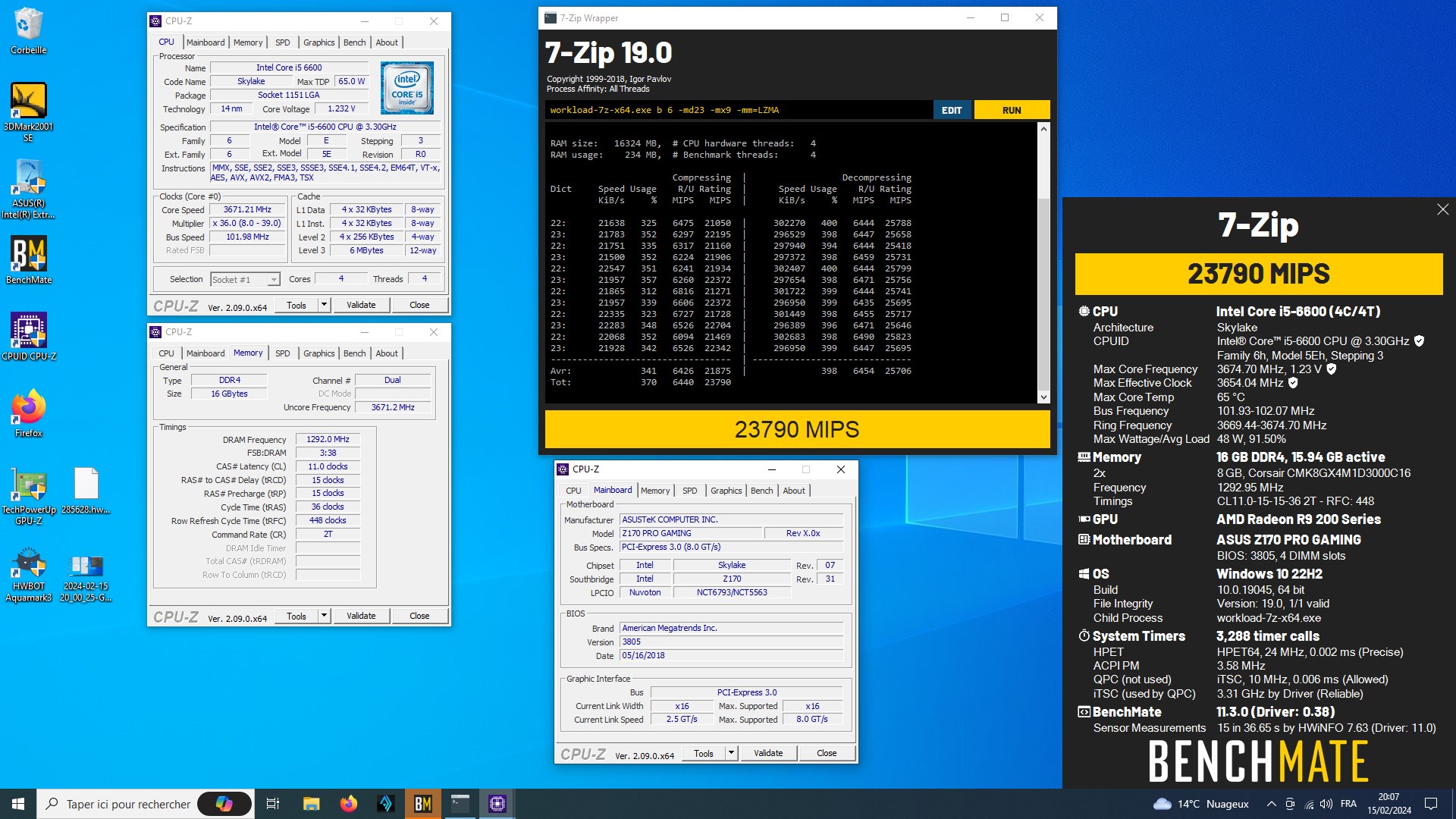Open the volume control in system tray
The width and height of the screenshot is (1456, 819).
[1326, 804]
